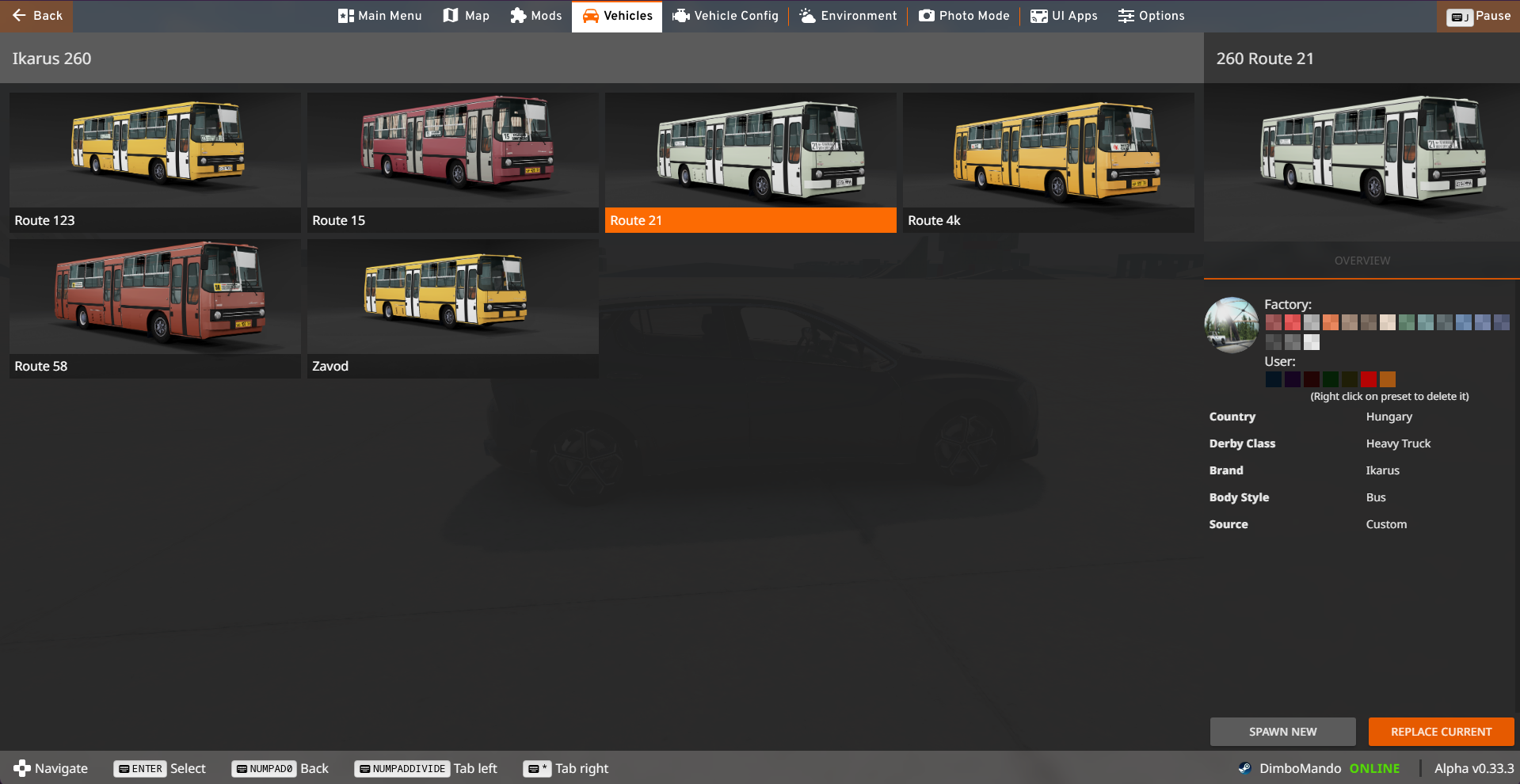Click the ONLINE status text
1520x784 pixels.
[x=1374, y=769]
